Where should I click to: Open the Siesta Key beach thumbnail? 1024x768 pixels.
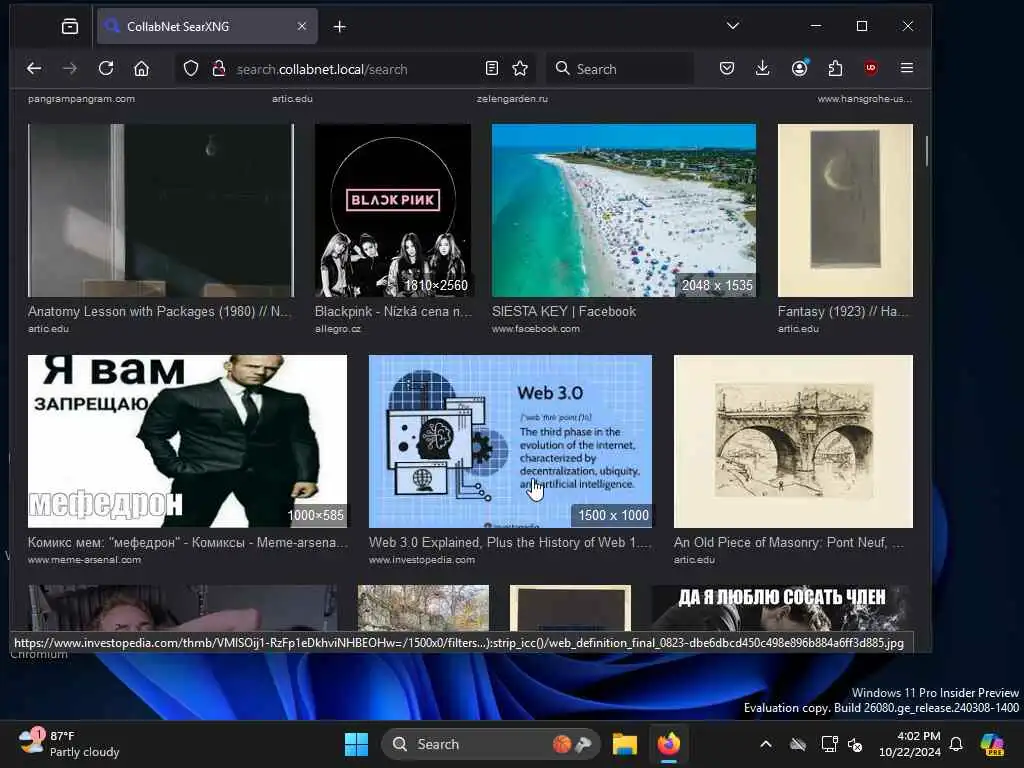pos(624,210)
